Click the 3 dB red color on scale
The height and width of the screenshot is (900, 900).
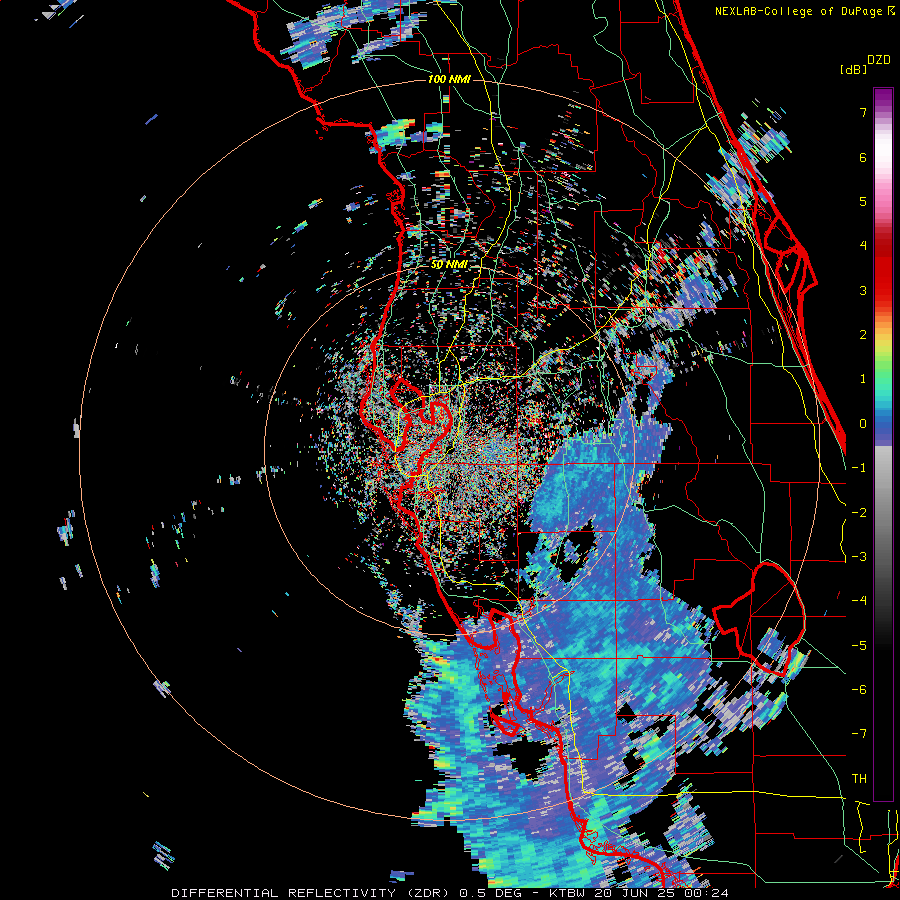(883, 290)
